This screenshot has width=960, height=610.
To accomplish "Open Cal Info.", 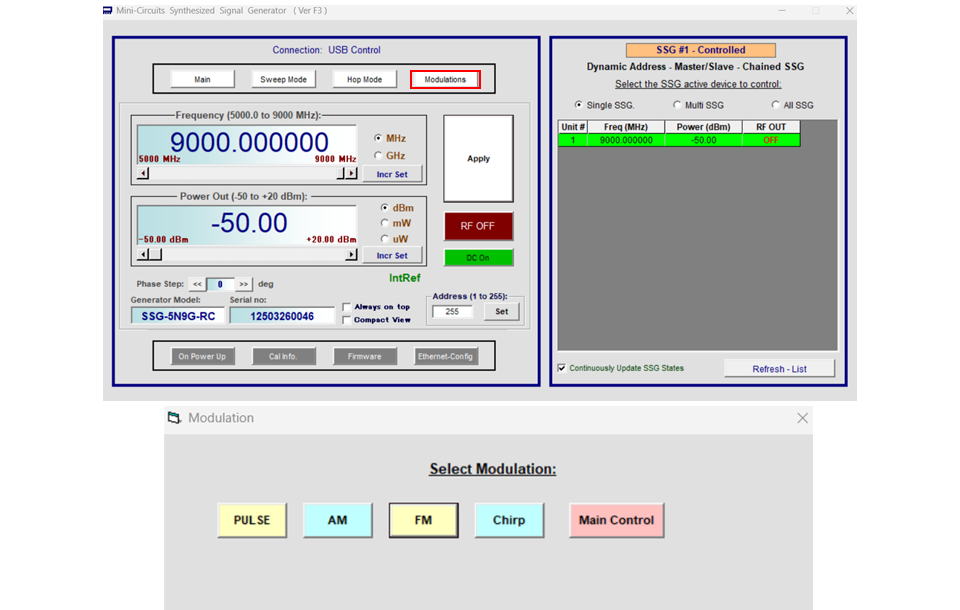I will coord(283,356).
